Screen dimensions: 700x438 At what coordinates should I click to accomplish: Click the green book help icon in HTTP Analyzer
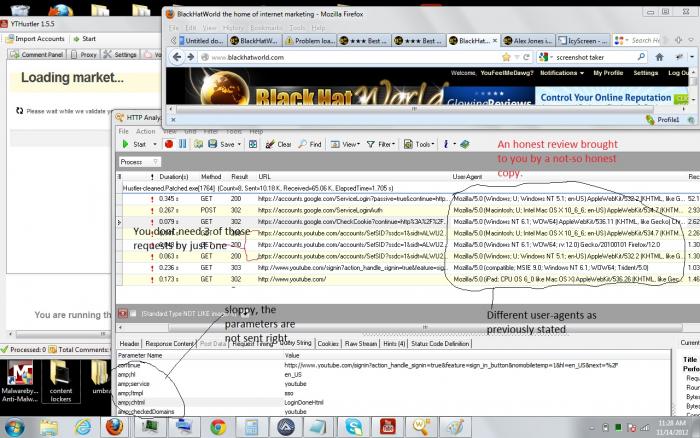[465, 144]
